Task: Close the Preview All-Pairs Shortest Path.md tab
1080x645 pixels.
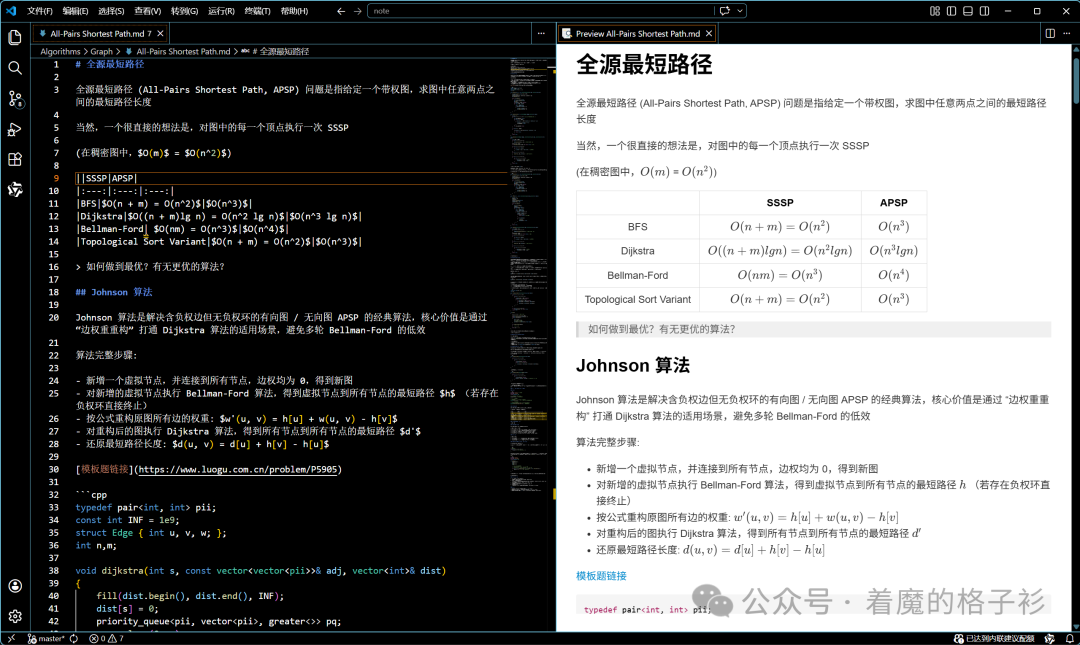Action: [709, 33]
